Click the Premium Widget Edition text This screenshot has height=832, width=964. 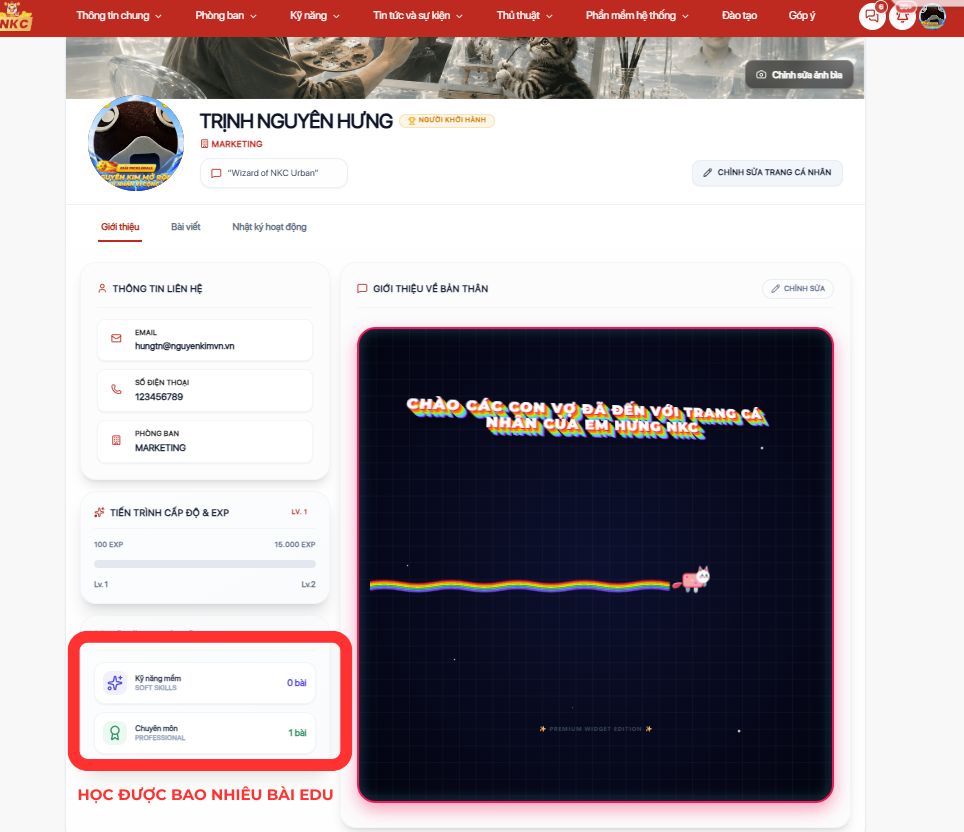[x=595, y=729]
